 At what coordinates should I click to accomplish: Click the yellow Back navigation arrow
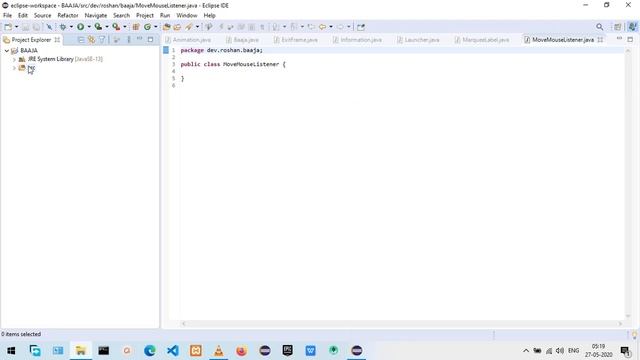tap(322, 27)
